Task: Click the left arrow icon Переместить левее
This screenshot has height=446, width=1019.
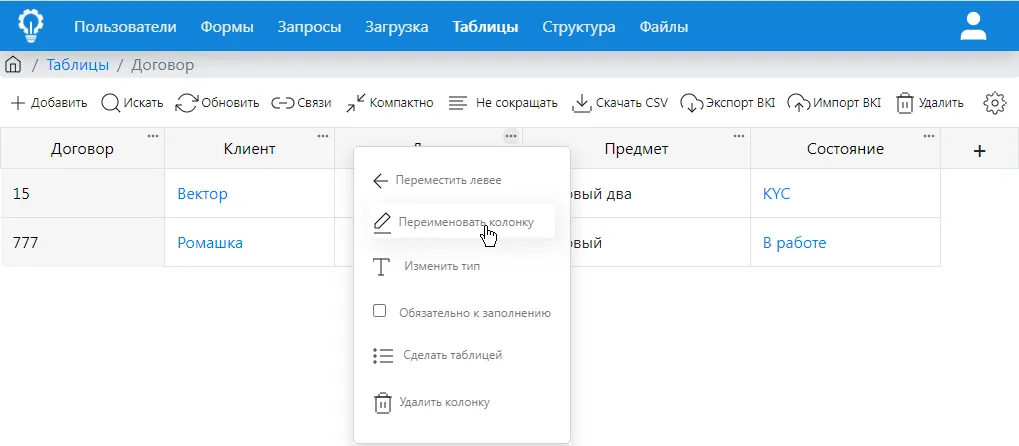Action: coord(381,181)
